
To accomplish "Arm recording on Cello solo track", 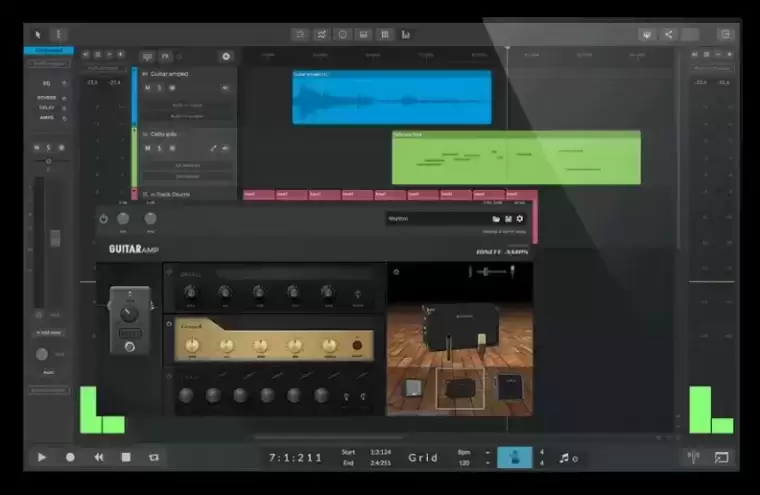I will 172,148.
